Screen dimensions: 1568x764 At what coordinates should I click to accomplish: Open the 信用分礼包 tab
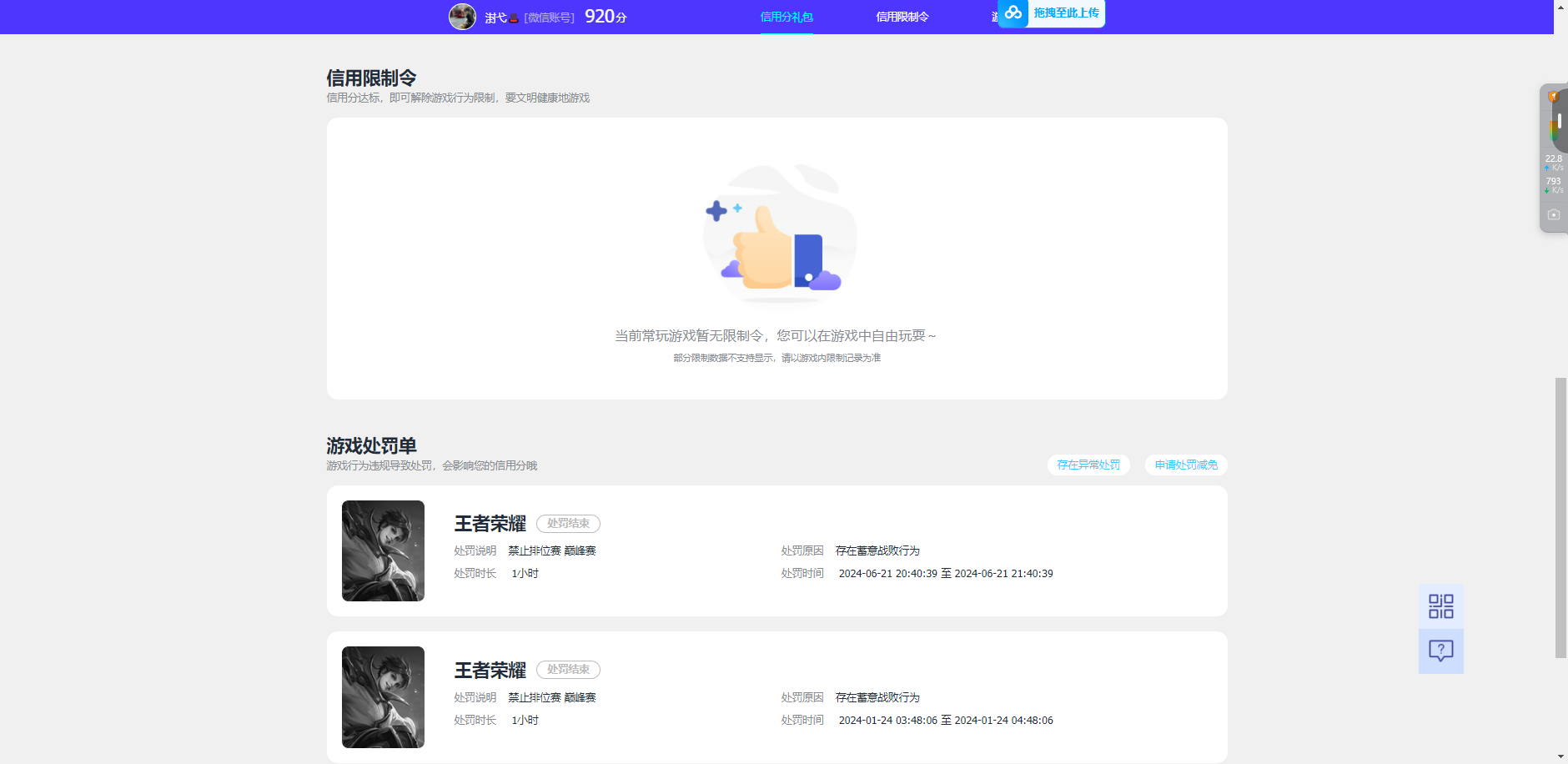tap(787, 17)
